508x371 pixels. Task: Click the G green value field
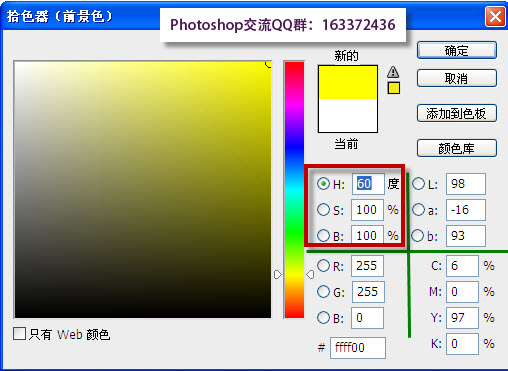point(368,292)
